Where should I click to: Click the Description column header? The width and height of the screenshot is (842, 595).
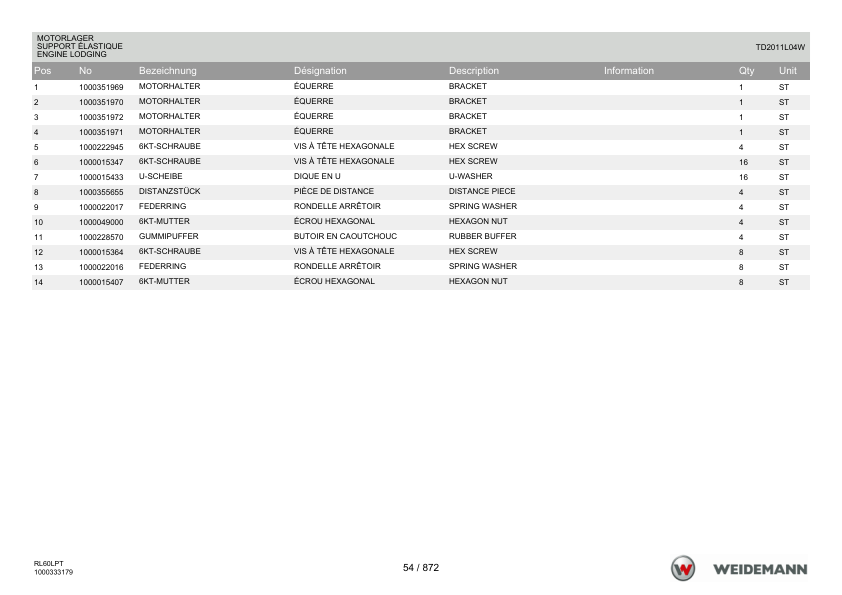pos(474,71)
